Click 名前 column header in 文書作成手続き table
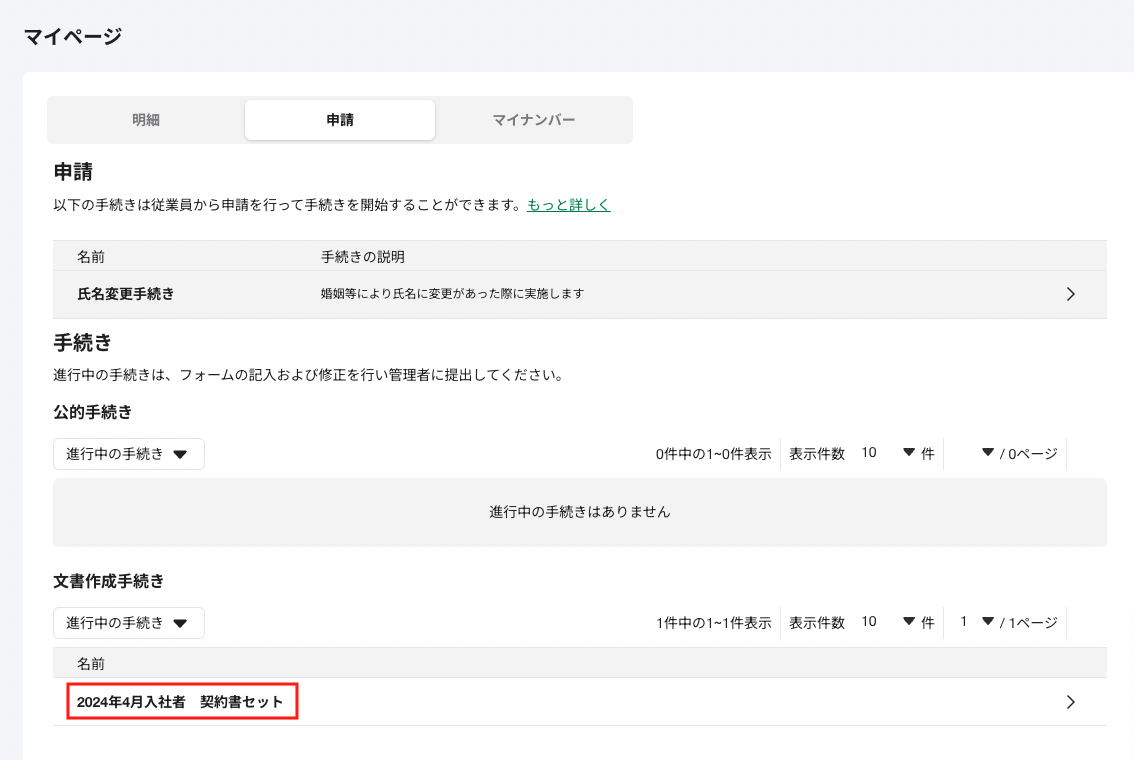This screenshot has height=760, width=1134. coord(91,664)
